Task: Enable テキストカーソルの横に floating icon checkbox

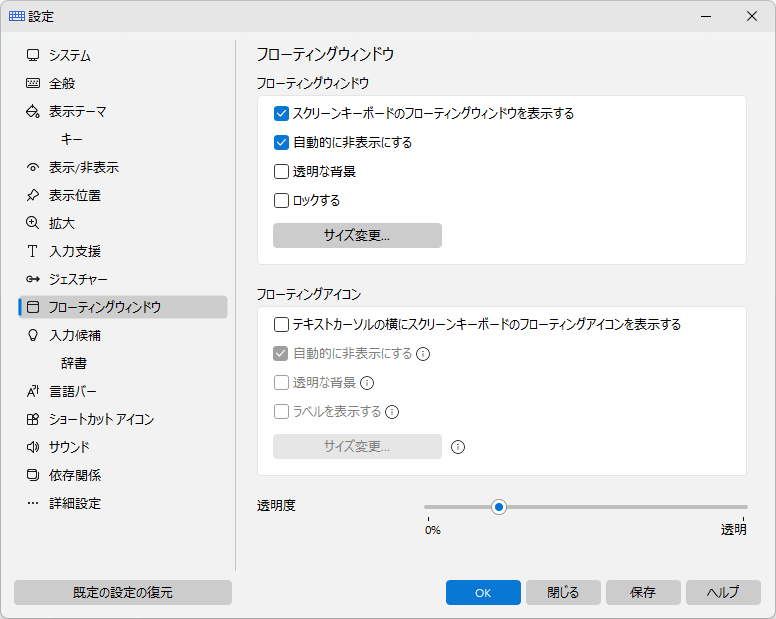Action: tap(281, 325)
